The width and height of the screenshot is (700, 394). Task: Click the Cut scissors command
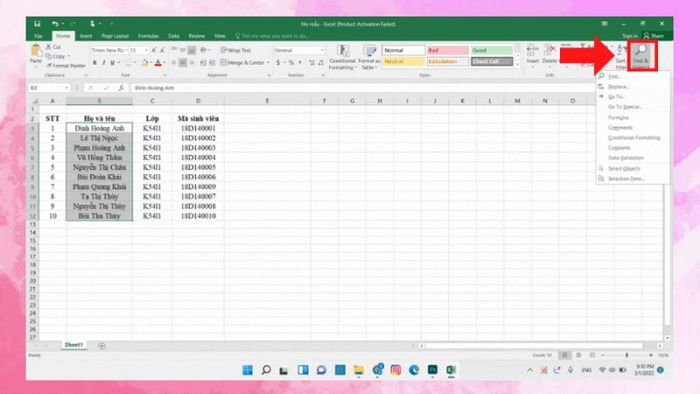point(54,47)
